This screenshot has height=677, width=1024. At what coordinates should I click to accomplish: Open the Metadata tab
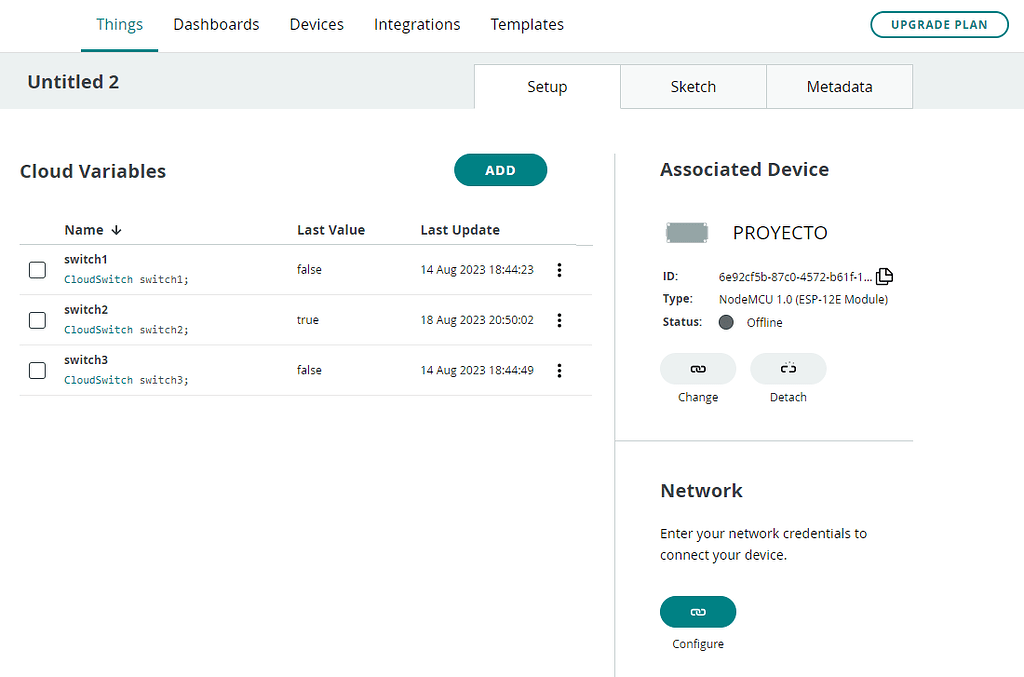(839, 87)
